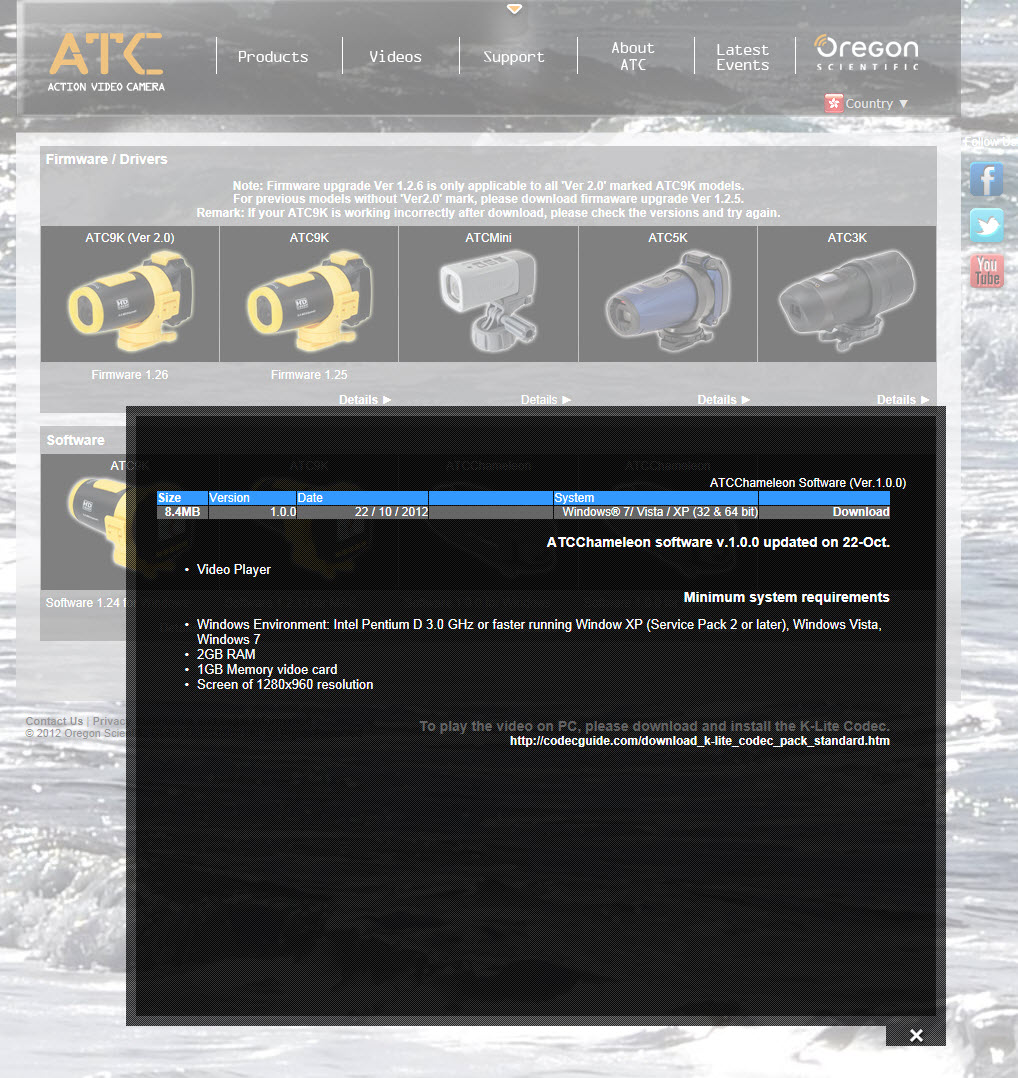Screen dimensions: 1018x1078
Task: Click the Minimum system requirements heading
Action: point(786,597)
